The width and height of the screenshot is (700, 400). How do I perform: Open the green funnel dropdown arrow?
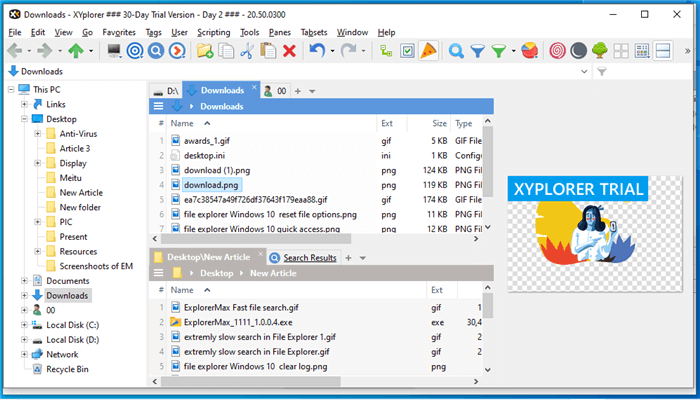coord(513,51)
